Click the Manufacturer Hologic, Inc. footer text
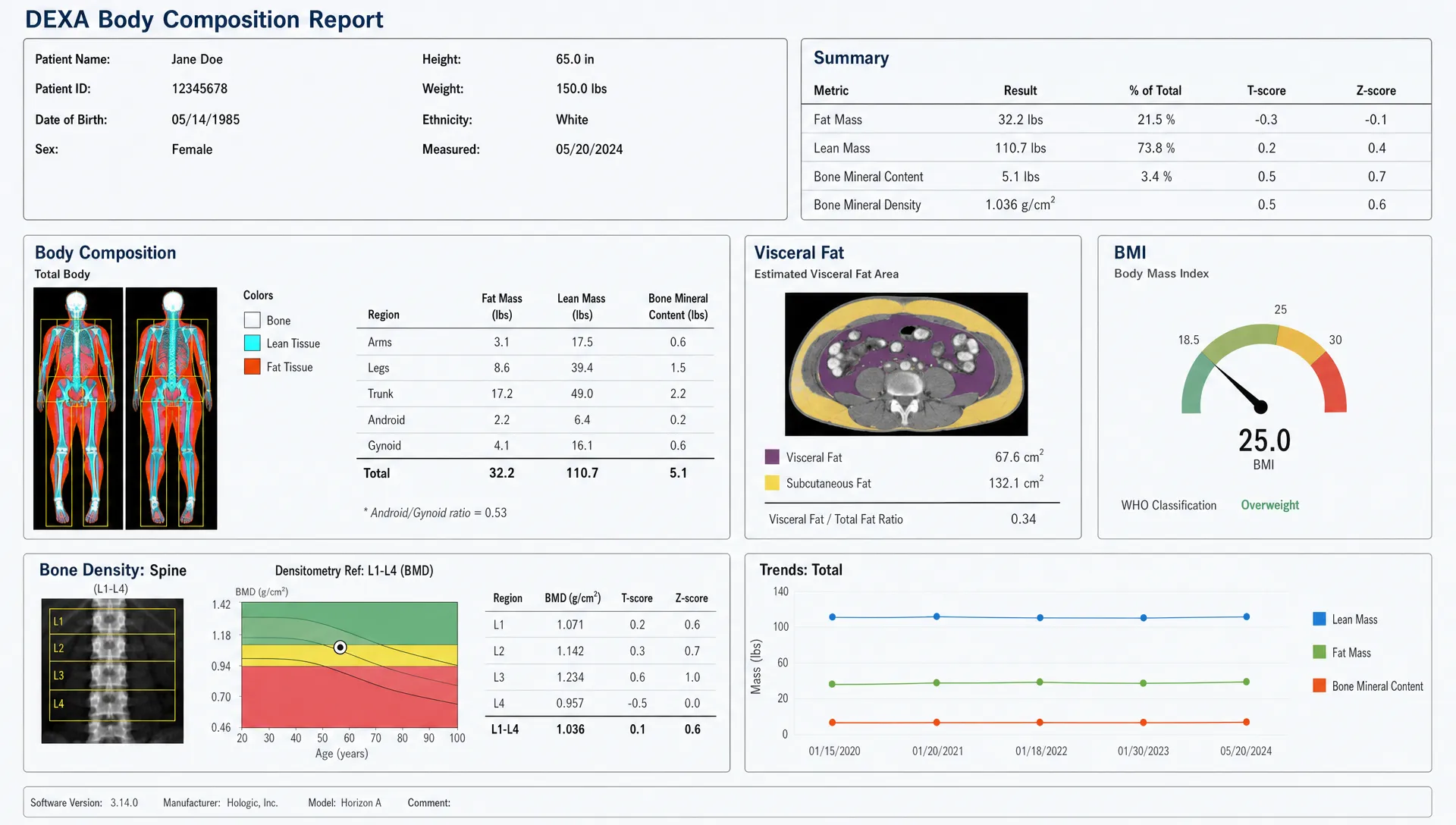Screen dimensions: 1456x825 pyautogui.click(x=221, y=803)
